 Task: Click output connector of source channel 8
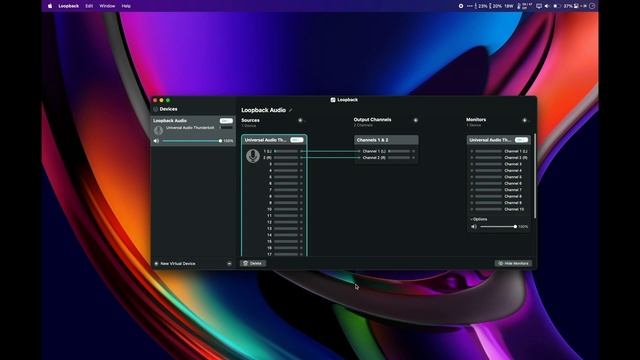302,196
